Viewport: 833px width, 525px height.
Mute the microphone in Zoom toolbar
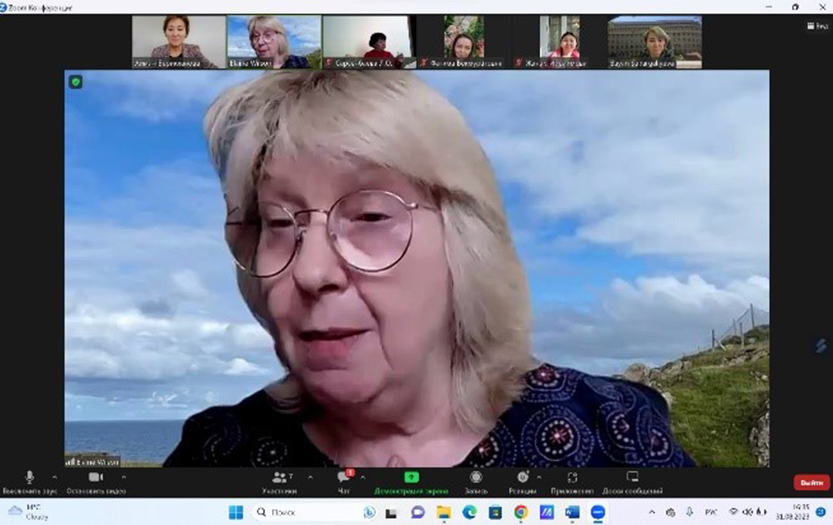29,478
